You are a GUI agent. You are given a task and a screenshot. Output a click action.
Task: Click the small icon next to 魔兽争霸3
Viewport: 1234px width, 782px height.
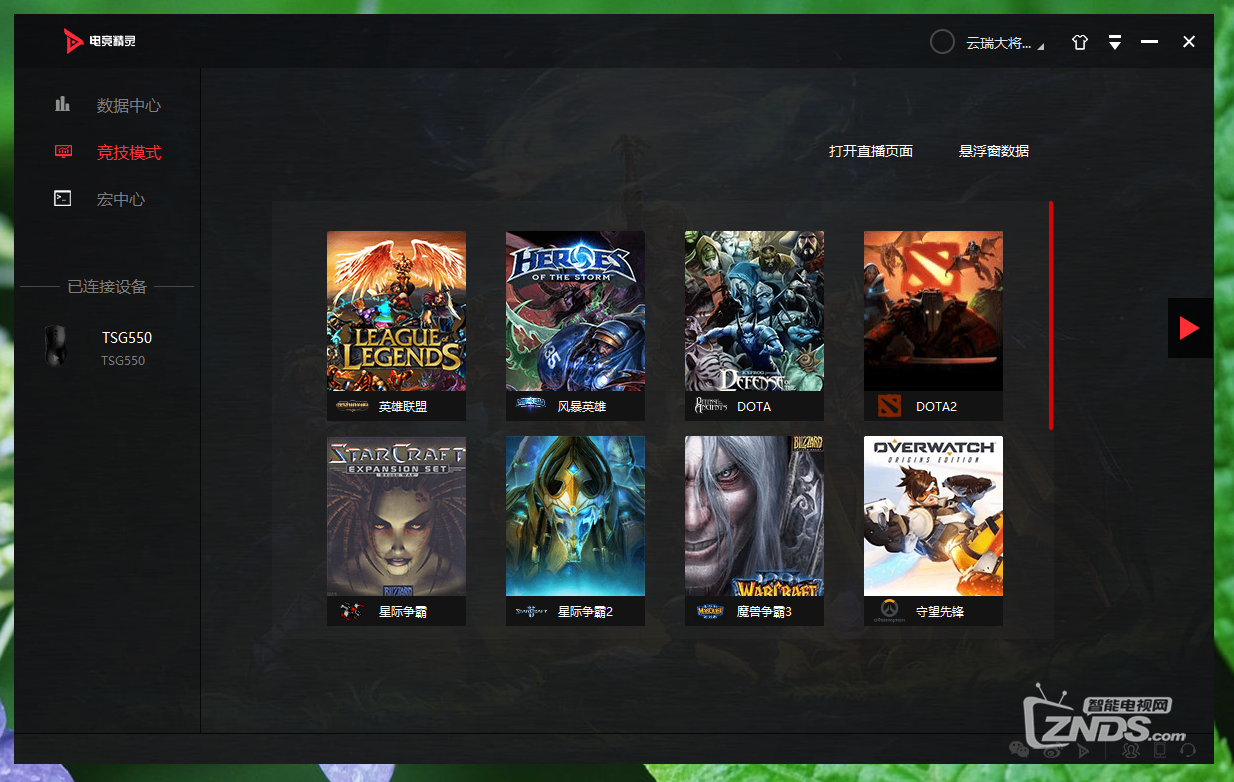(x=710, y=611)
